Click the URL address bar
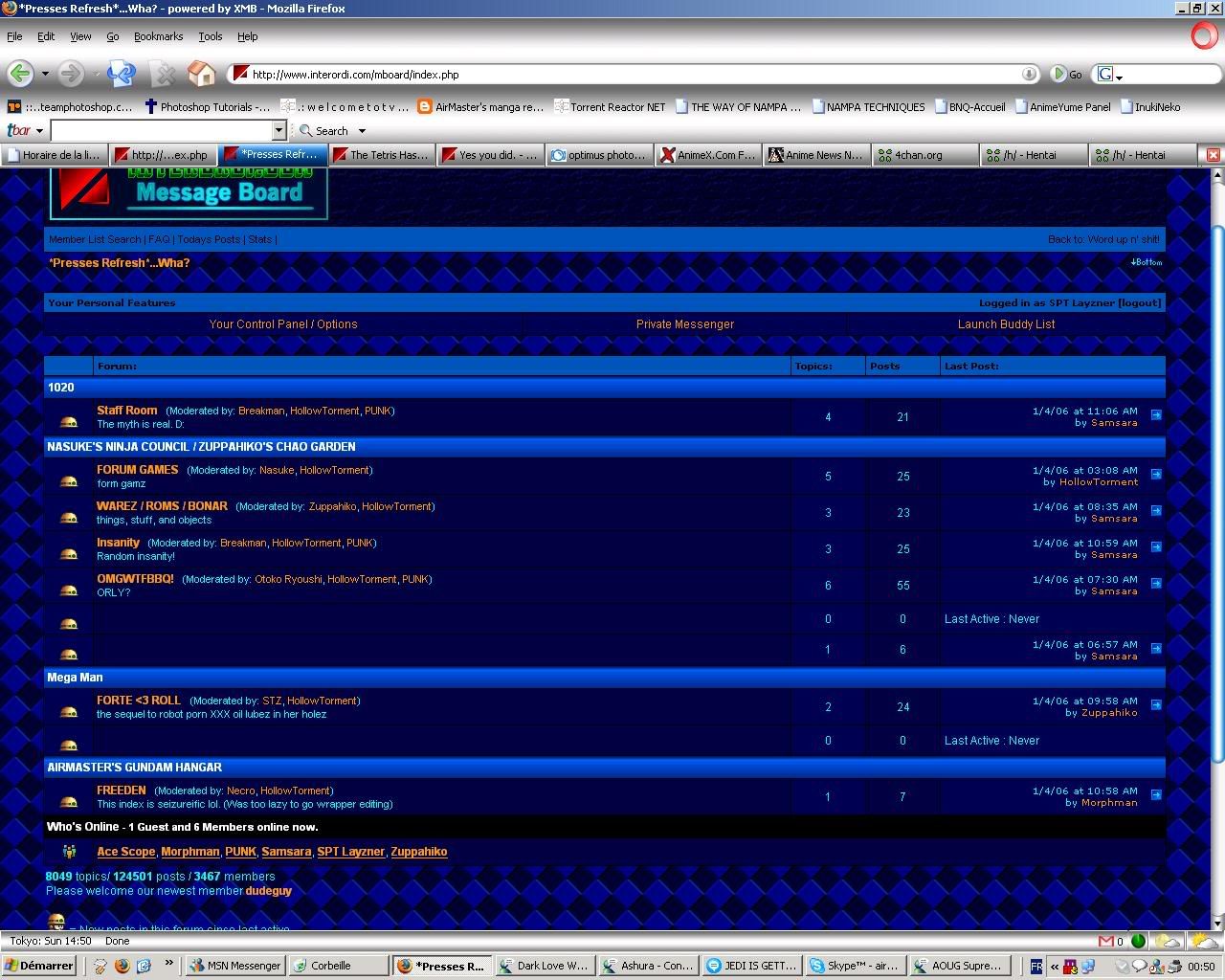Image resolution: width=1225 pixels, height=980 pixels. pos(635,74)
